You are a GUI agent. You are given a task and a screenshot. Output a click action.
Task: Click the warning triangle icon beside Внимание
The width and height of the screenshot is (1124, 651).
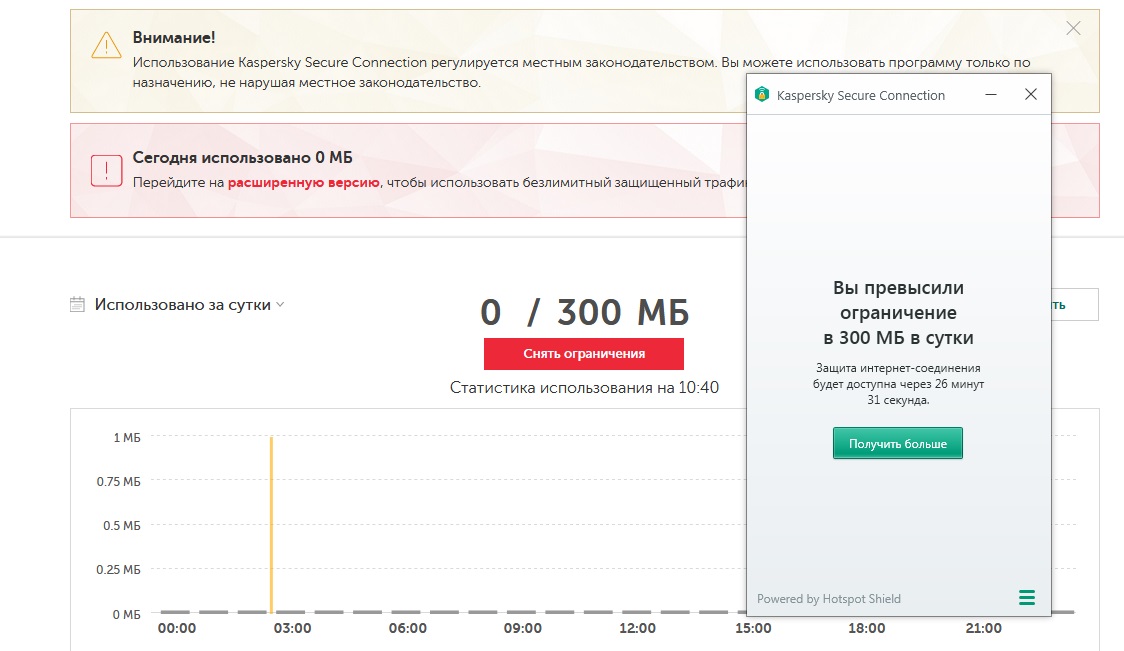pos(106,46)
